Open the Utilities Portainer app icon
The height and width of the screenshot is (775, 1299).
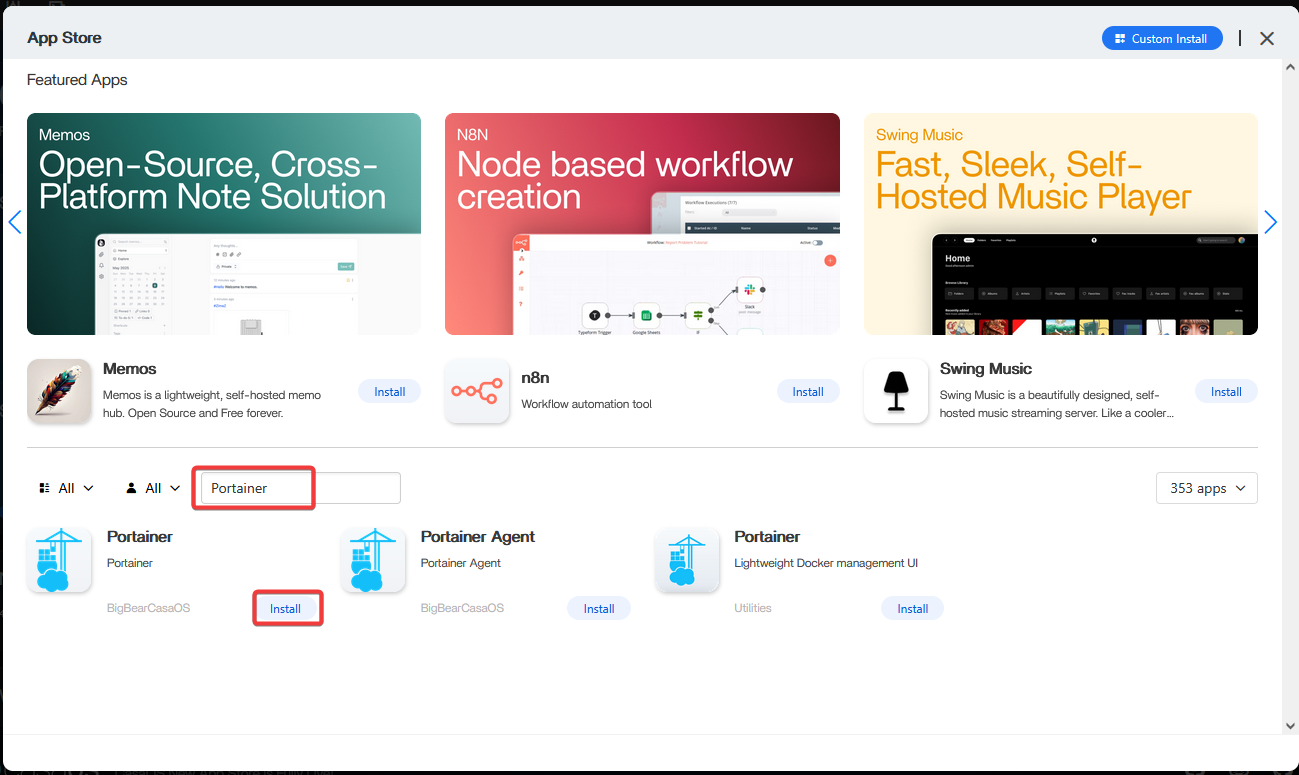(x=687, y=560)
